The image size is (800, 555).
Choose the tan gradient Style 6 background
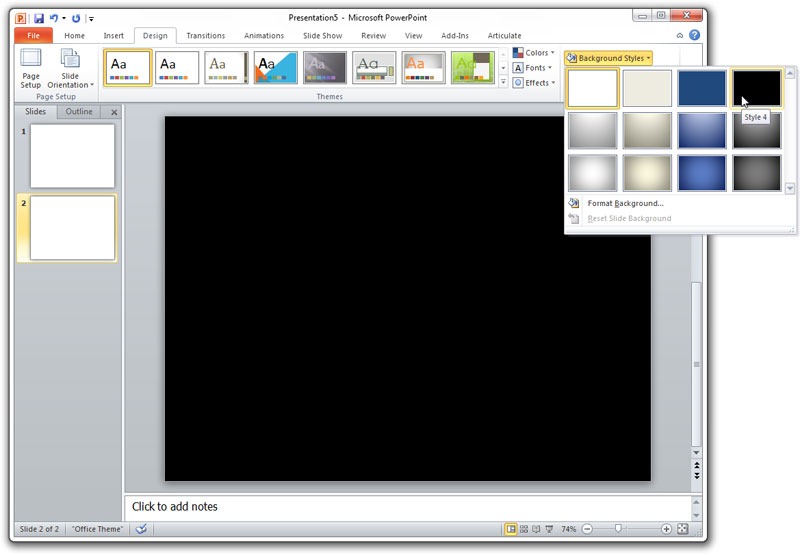(647, 131)
